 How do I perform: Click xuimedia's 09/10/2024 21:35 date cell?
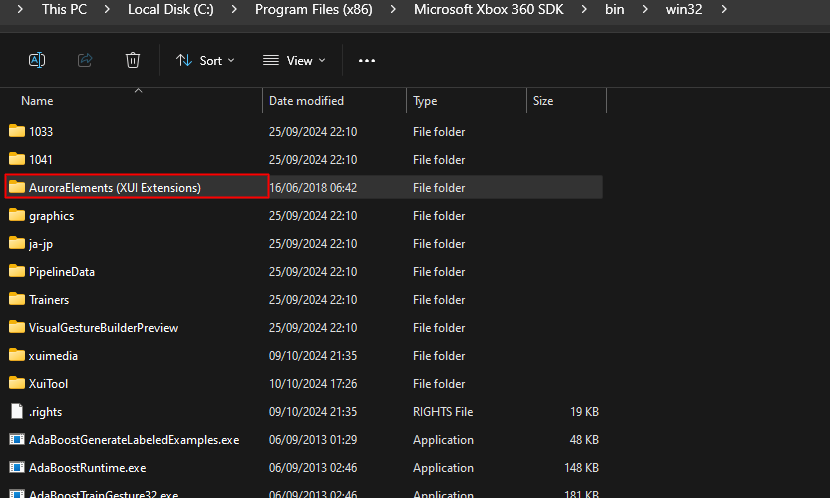313,356
